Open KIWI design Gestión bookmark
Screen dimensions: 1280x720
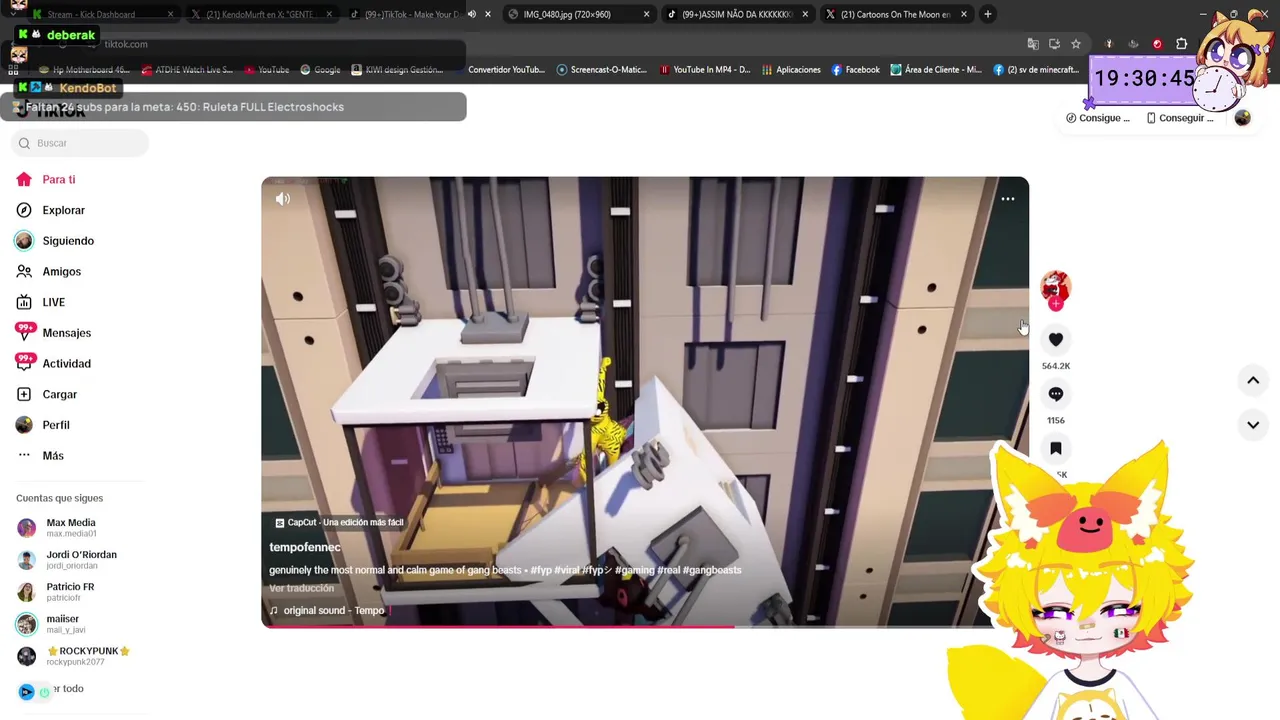[396, 70]
